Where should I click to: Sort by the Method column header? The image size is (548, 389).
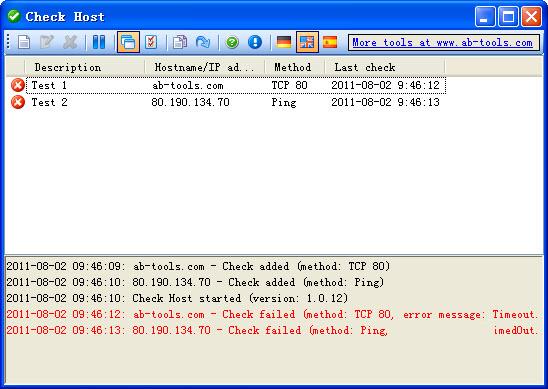pyautogui.click(x=295, y=67)
